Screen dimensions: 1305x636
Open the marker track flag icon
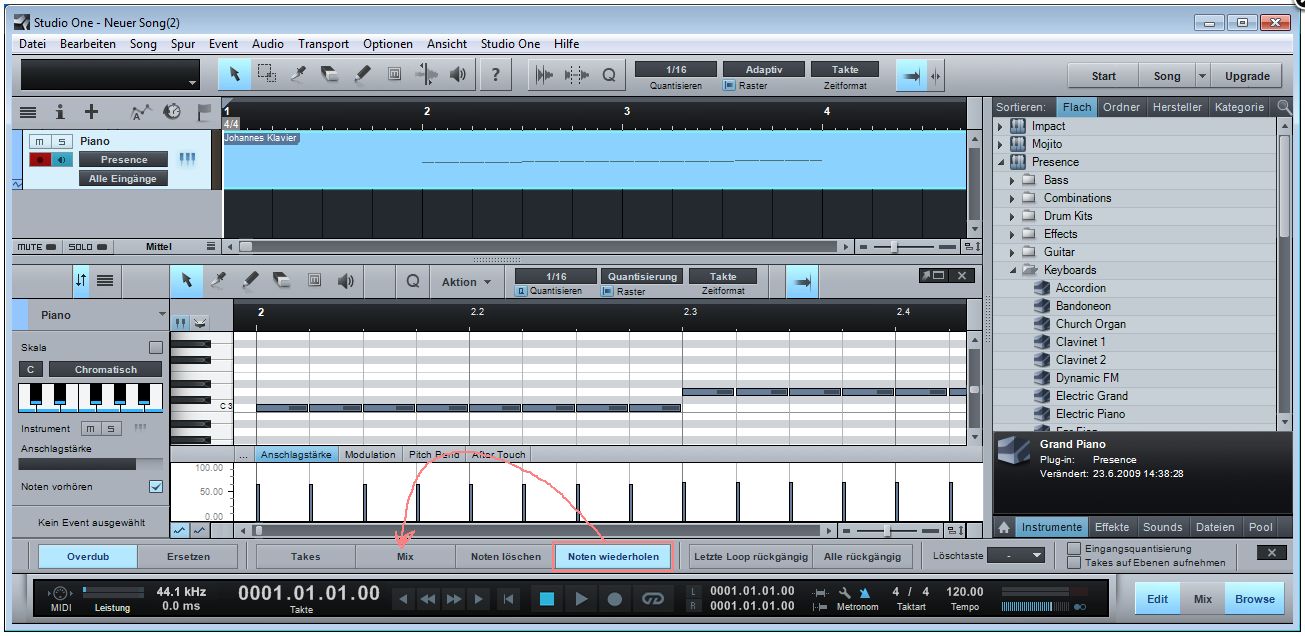tap(203, 112)
